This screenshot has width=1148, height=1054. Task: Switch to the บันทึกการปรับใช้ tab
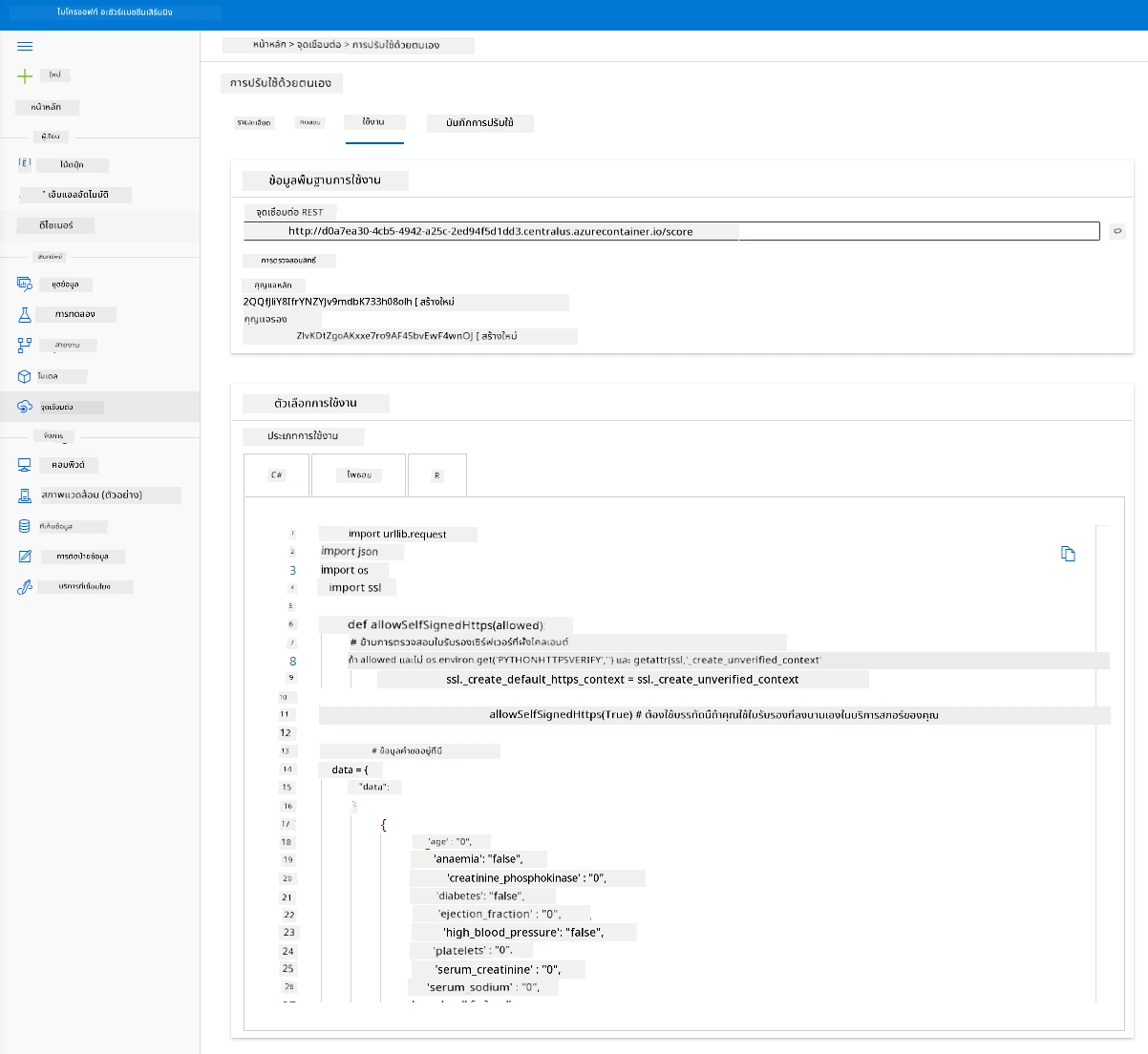pos(479,123)
